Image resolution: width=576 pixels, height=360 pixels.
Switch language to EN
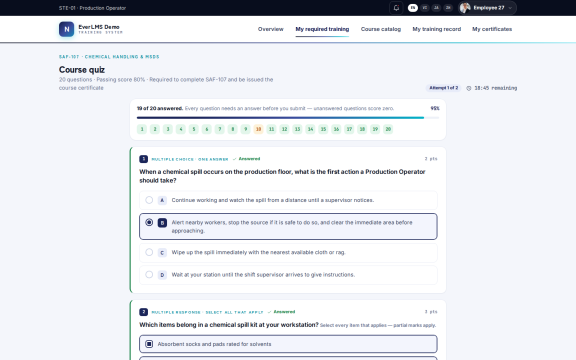(413, 8)
